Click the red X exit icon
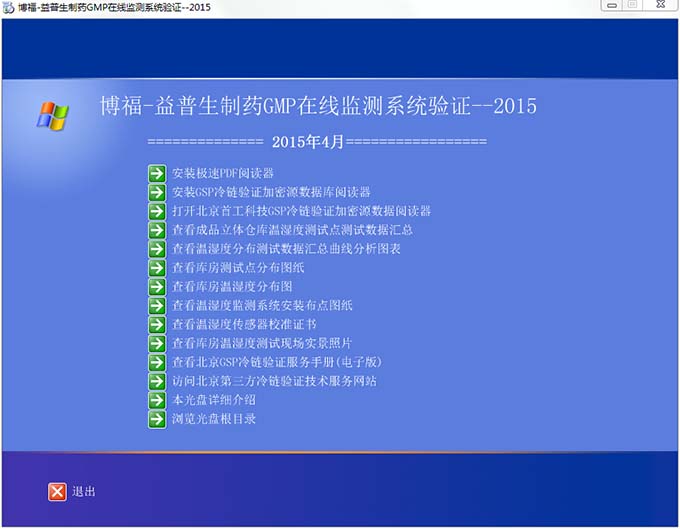The height and width of the screenshot is (529, 680). [x=57, y=492]
